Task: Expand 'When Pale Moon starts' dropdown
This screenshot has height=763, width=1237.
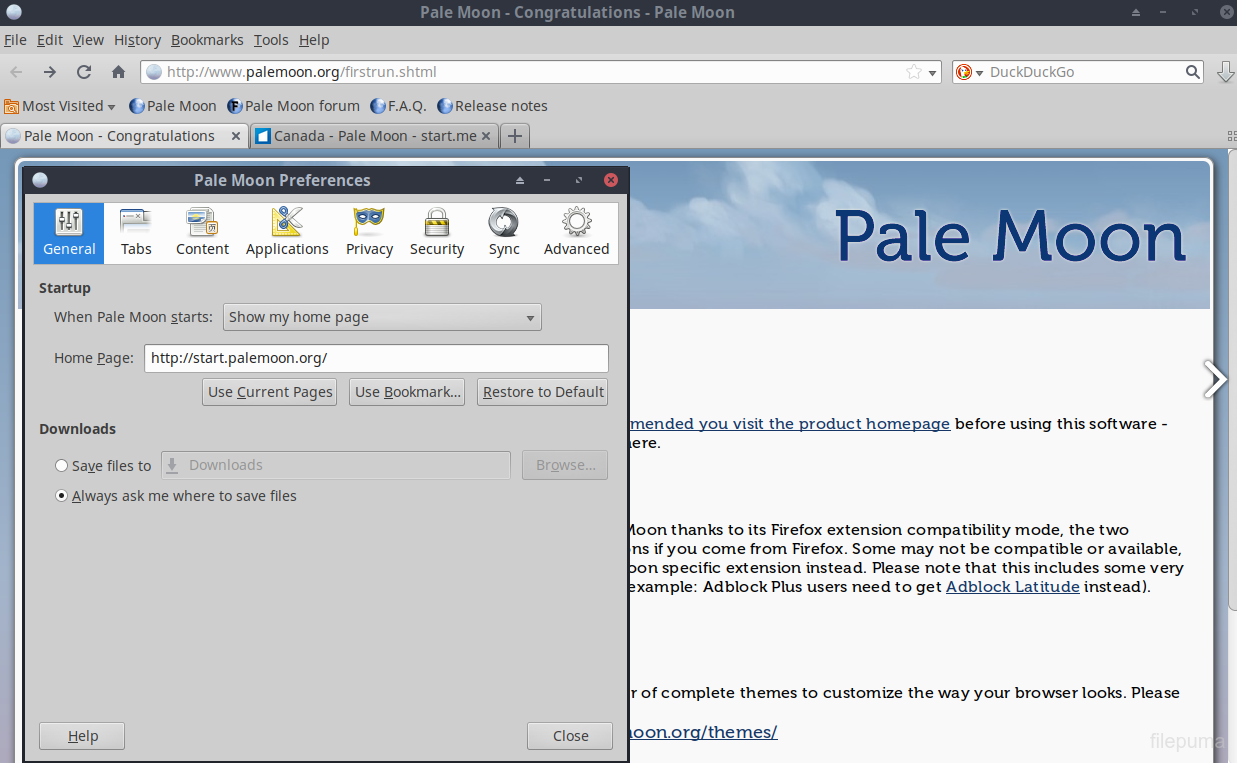Action: click(x=381, y=317)
